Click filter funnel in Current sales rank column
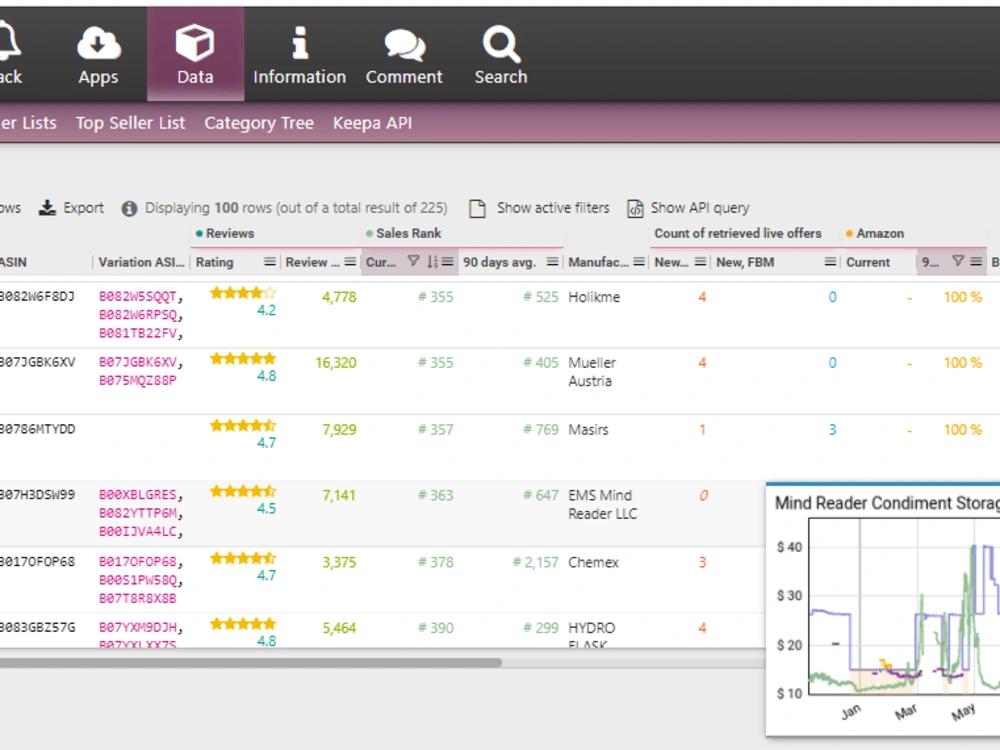This screenshot has height=750, width=1000. pyautogui.click(x=413, y=261)
